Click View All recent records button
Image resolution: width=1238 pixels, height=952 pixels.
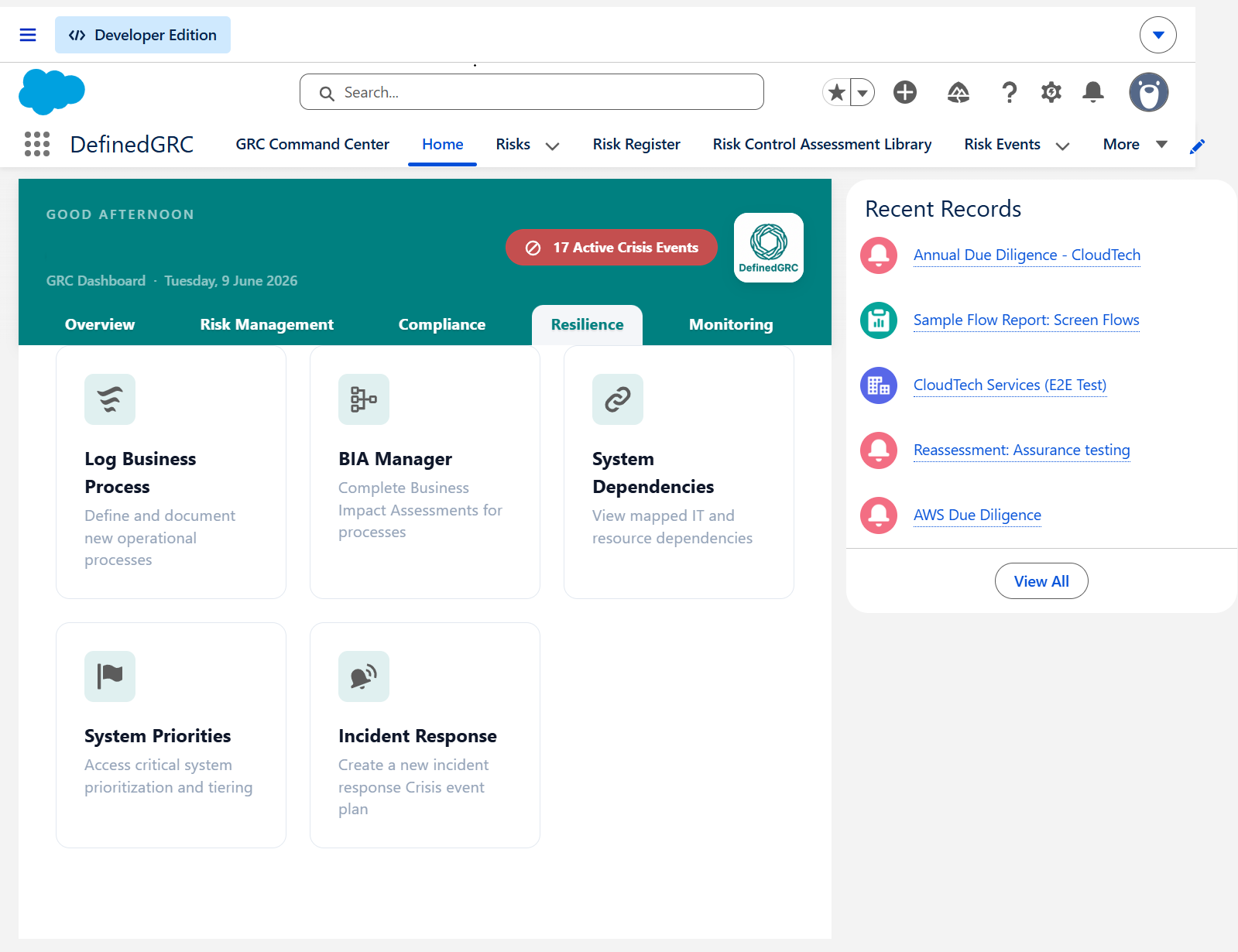point(1041,581)
